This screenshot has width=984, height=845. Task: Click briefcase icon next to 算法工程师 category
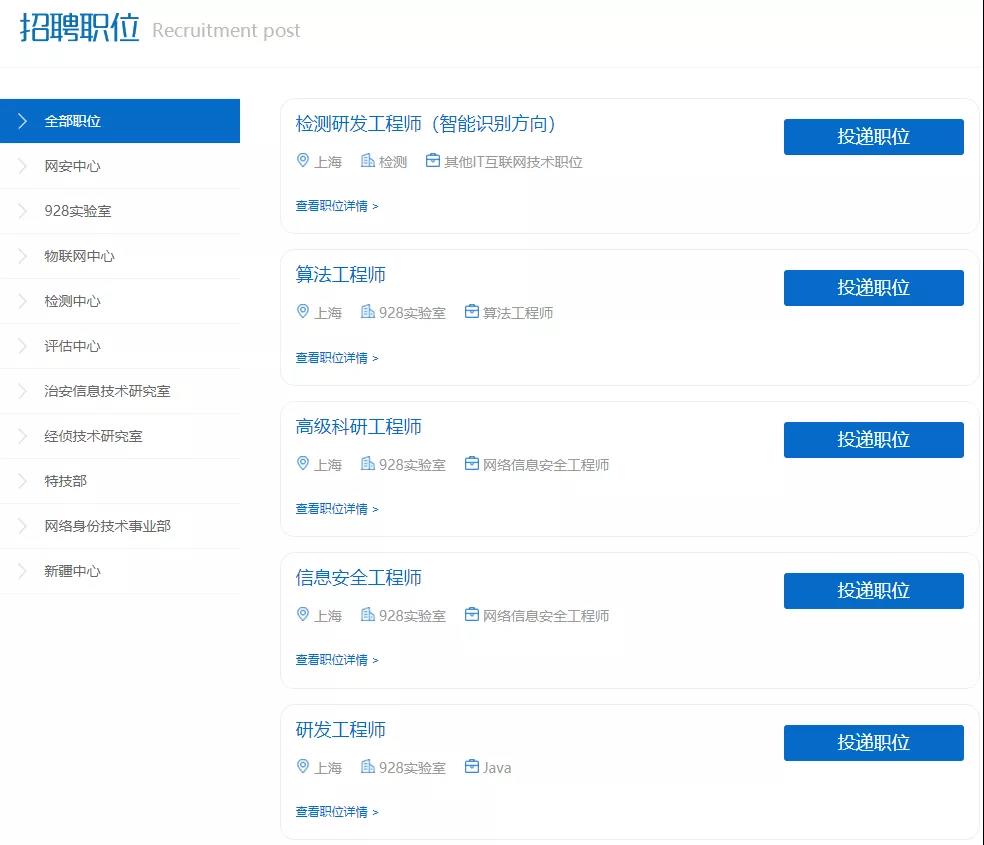coord(471,312)
